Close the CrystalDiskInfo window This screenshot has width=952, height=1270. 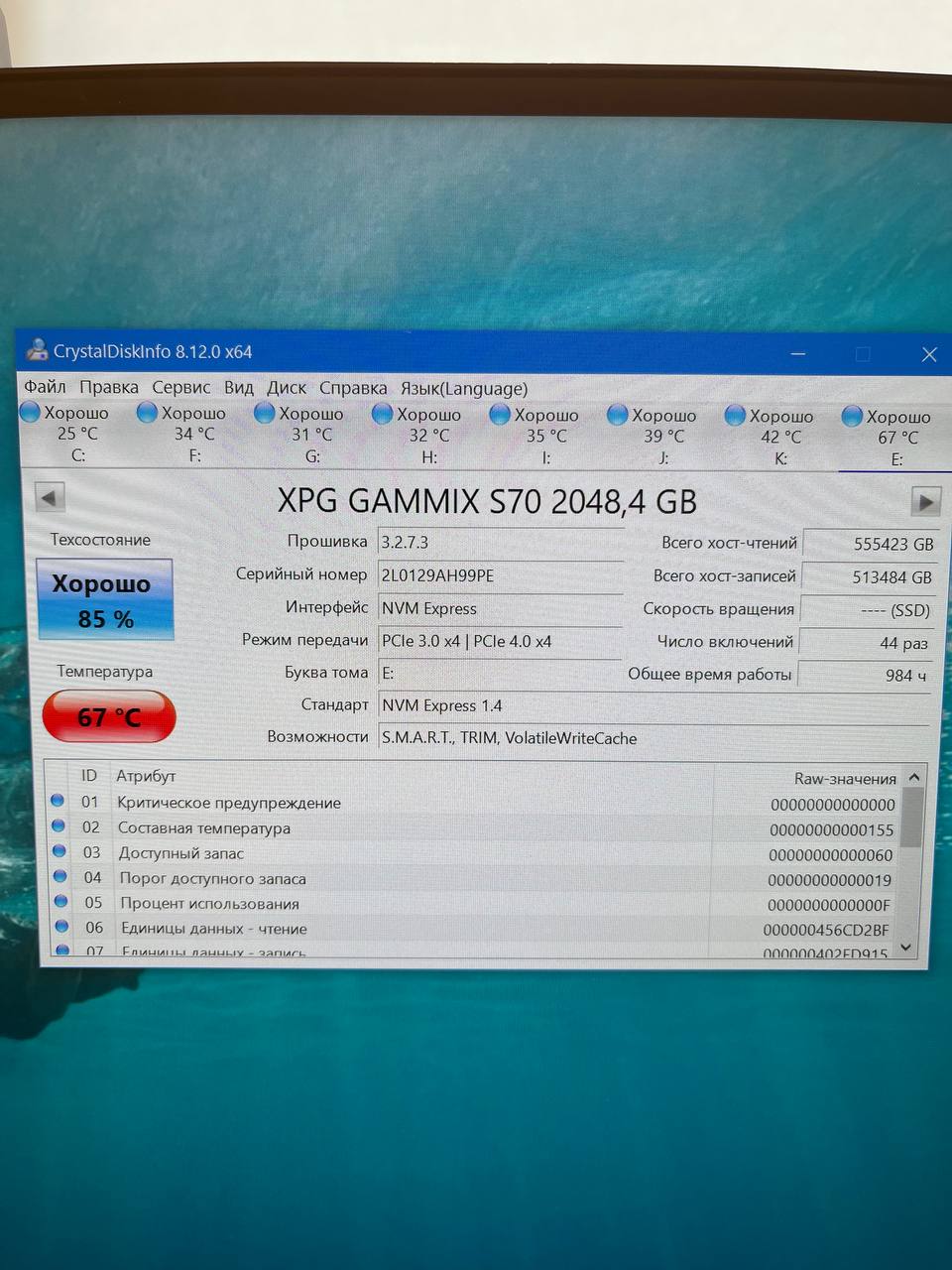click(929, 354)
